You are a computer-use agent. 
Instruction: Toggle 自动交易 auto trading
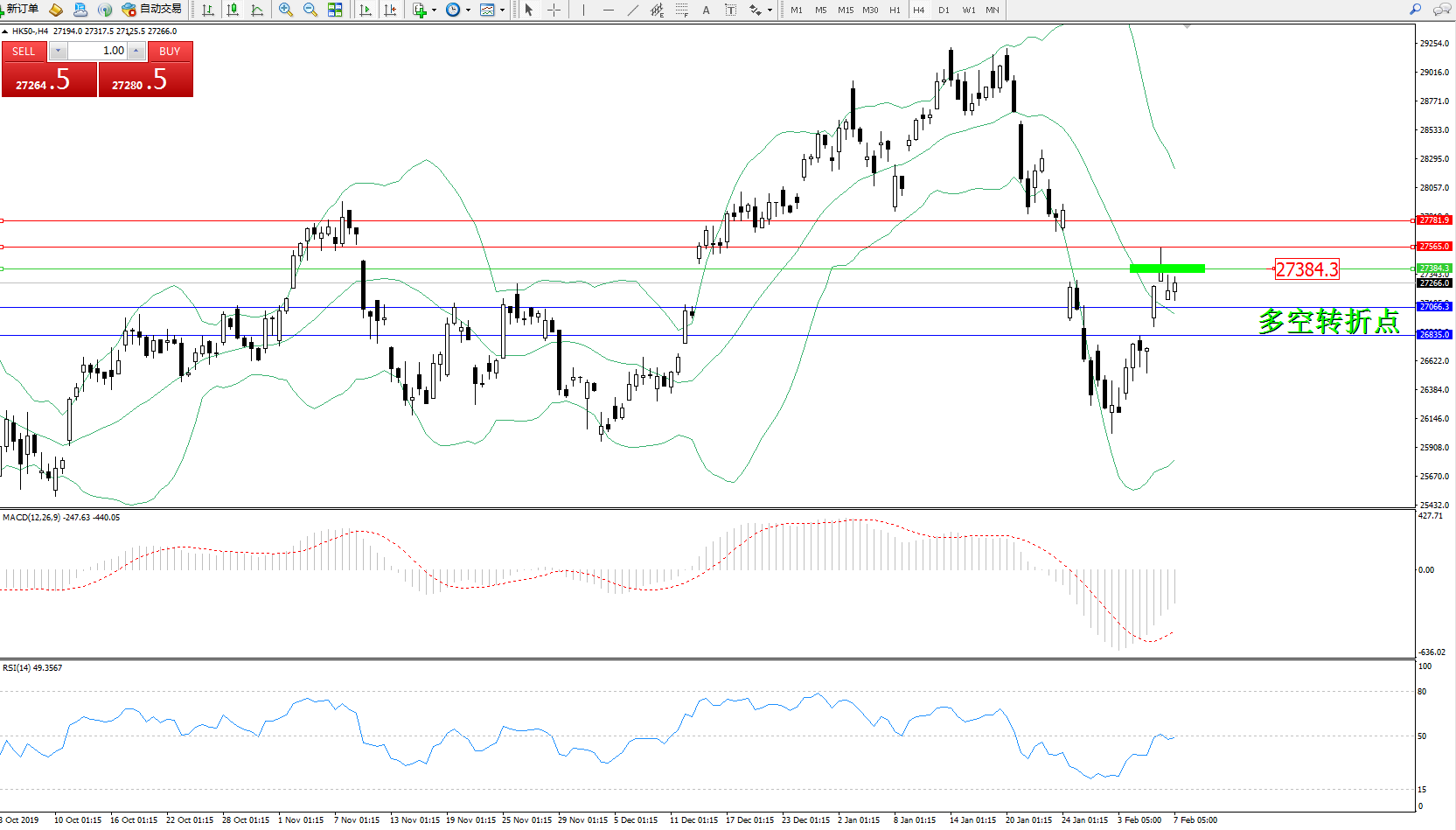(x=152, y=10)
